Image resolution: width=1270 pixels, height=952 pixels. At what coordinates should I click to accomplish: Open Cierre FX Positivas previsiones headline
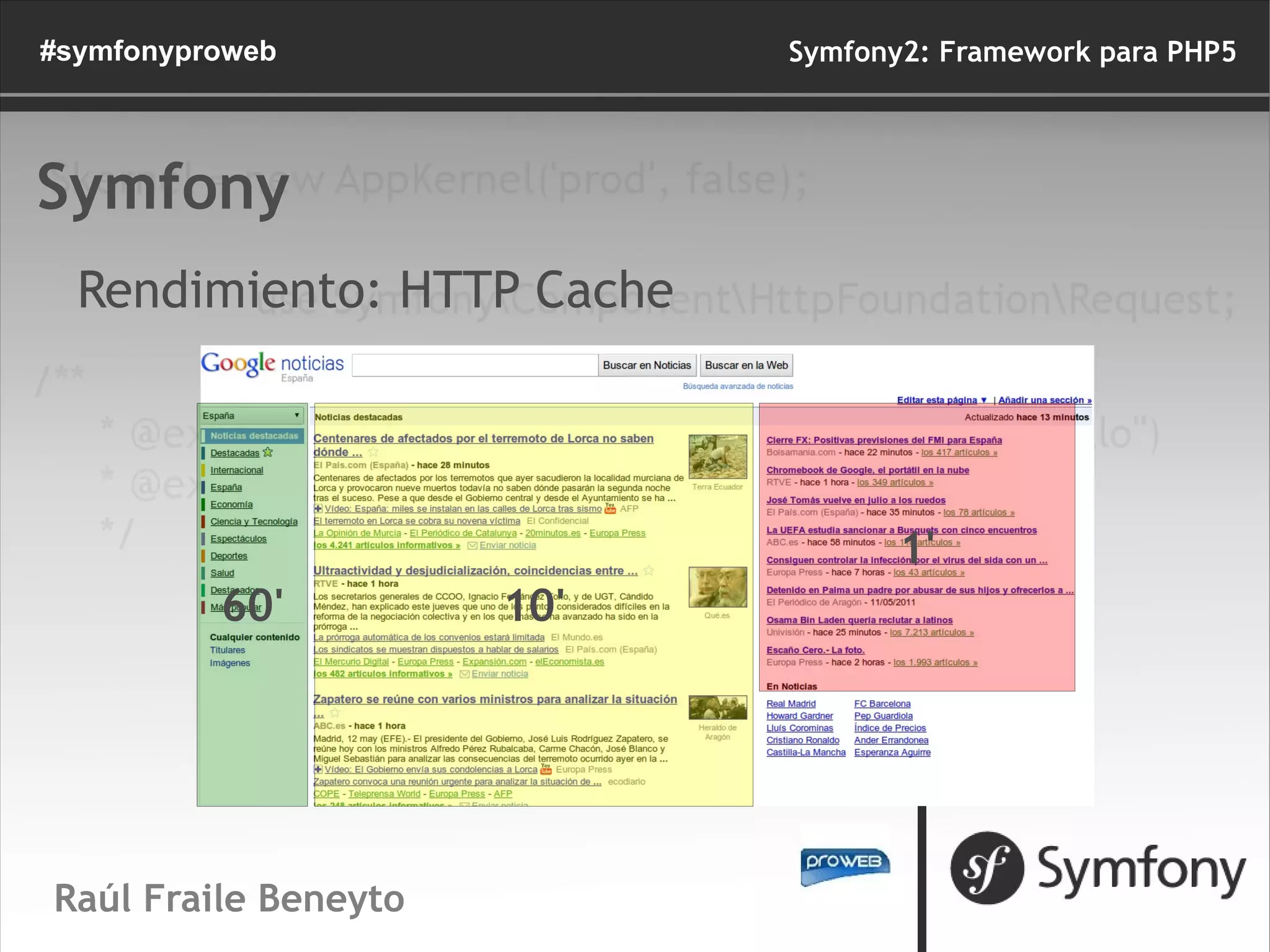tap(884, 440)
